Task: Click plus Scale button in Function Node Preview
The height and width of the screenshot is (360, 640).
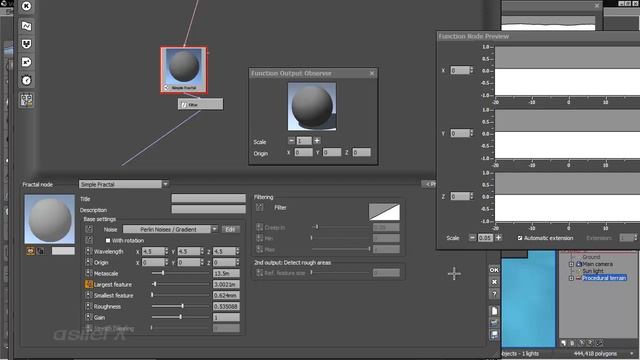Action: pos(498,238)
